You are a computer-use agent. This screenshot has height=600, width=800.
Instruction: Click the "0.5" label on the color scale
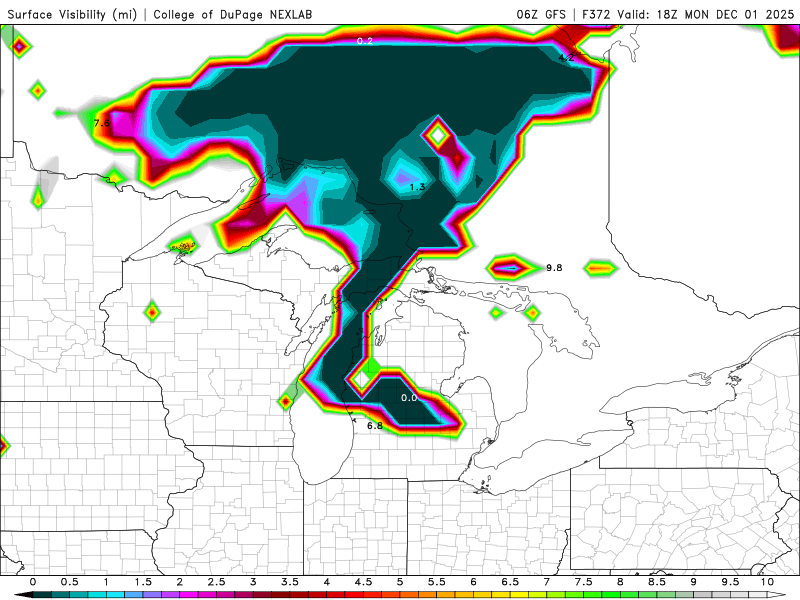pos(69,582)
